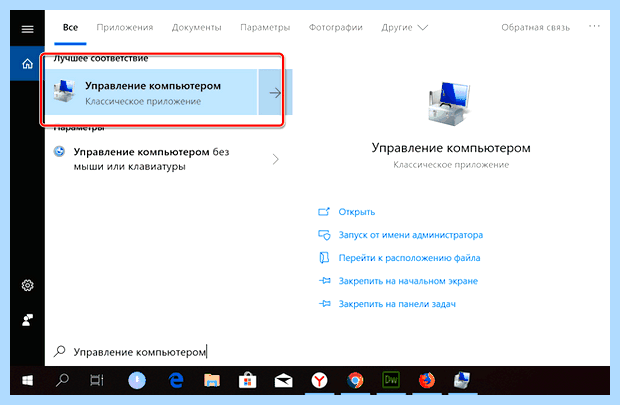Expand chevron for 'без мыши или клавиатуры' result
This screenshot has width=620, height=405.
[x=276, y=159]
